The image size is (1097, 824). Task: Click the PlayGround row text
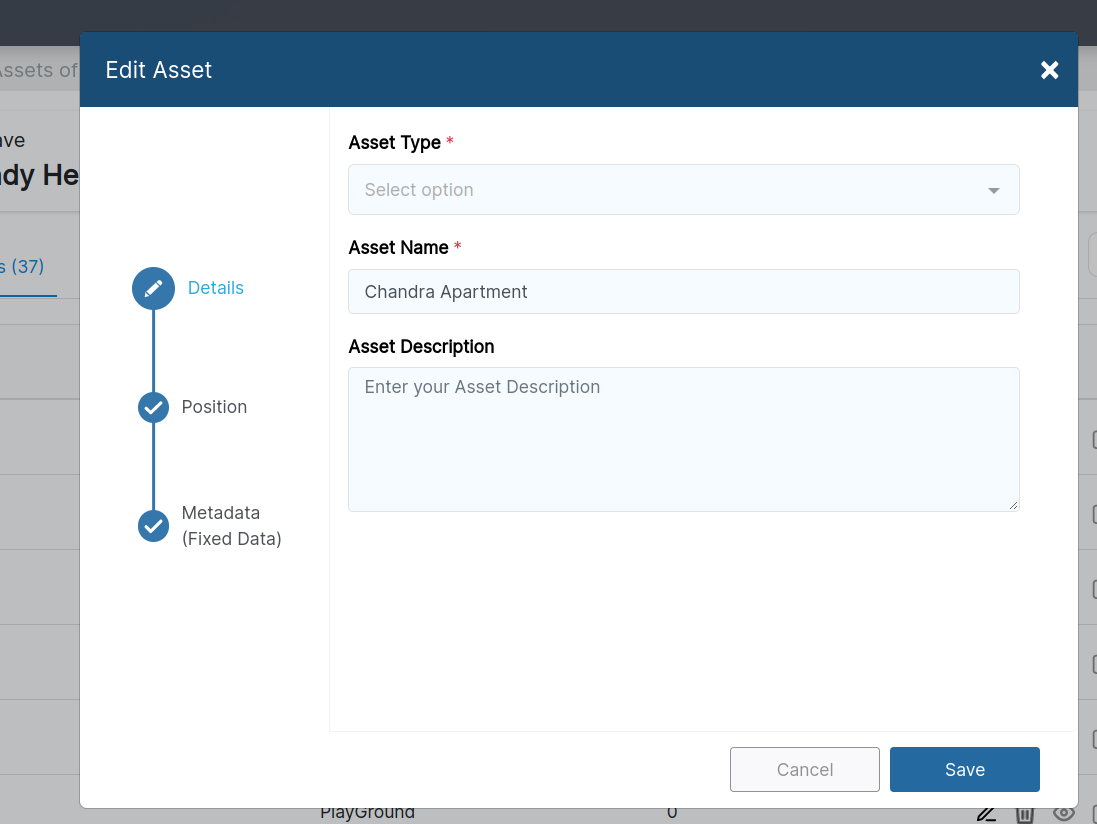coord(367,813)
